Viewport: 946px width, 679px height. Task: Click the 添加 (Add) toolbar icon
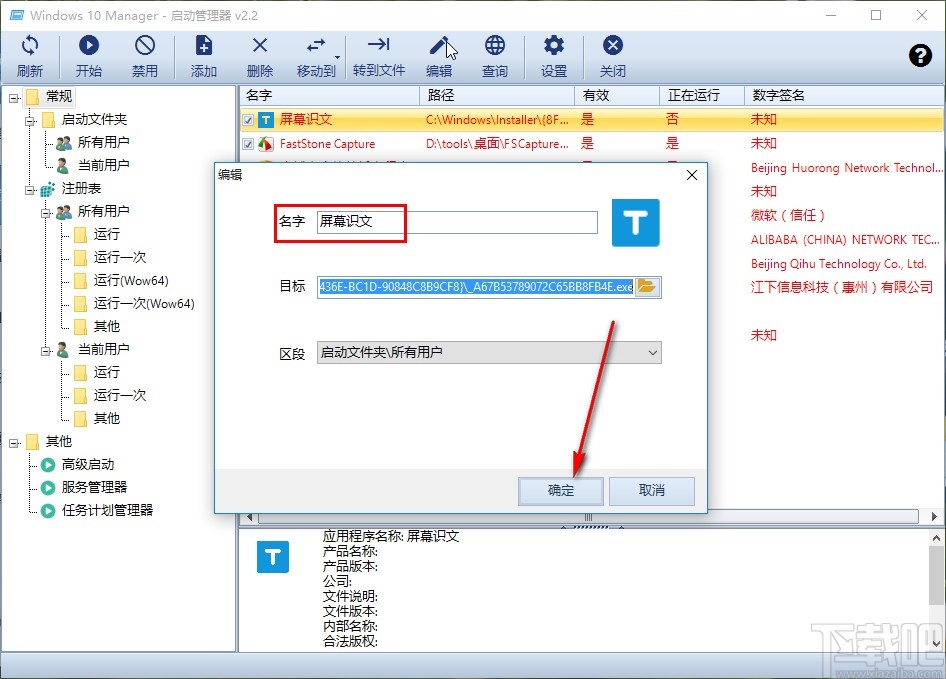point(203,55)
